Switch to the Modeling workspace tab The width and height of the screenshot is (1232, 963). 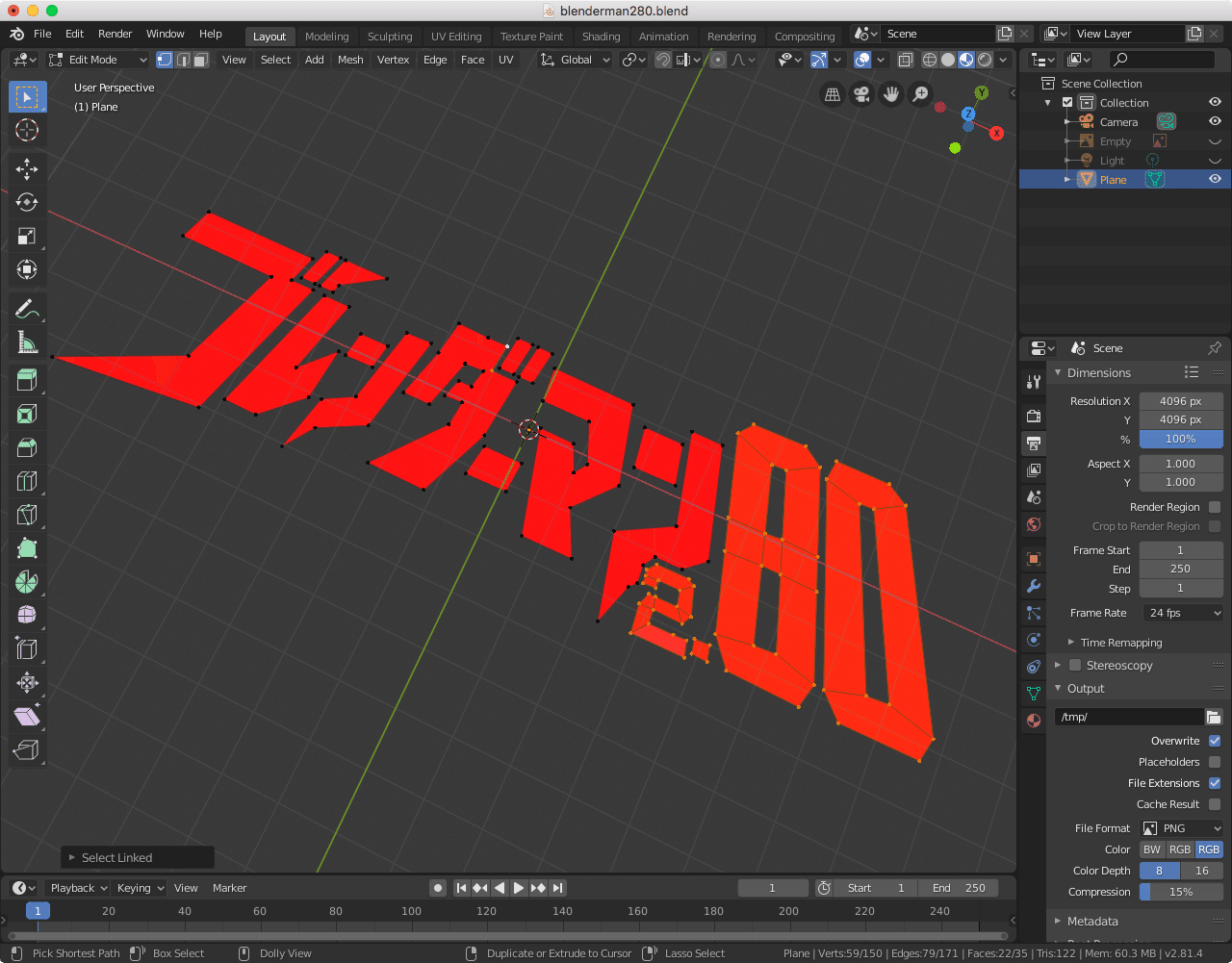327,37
